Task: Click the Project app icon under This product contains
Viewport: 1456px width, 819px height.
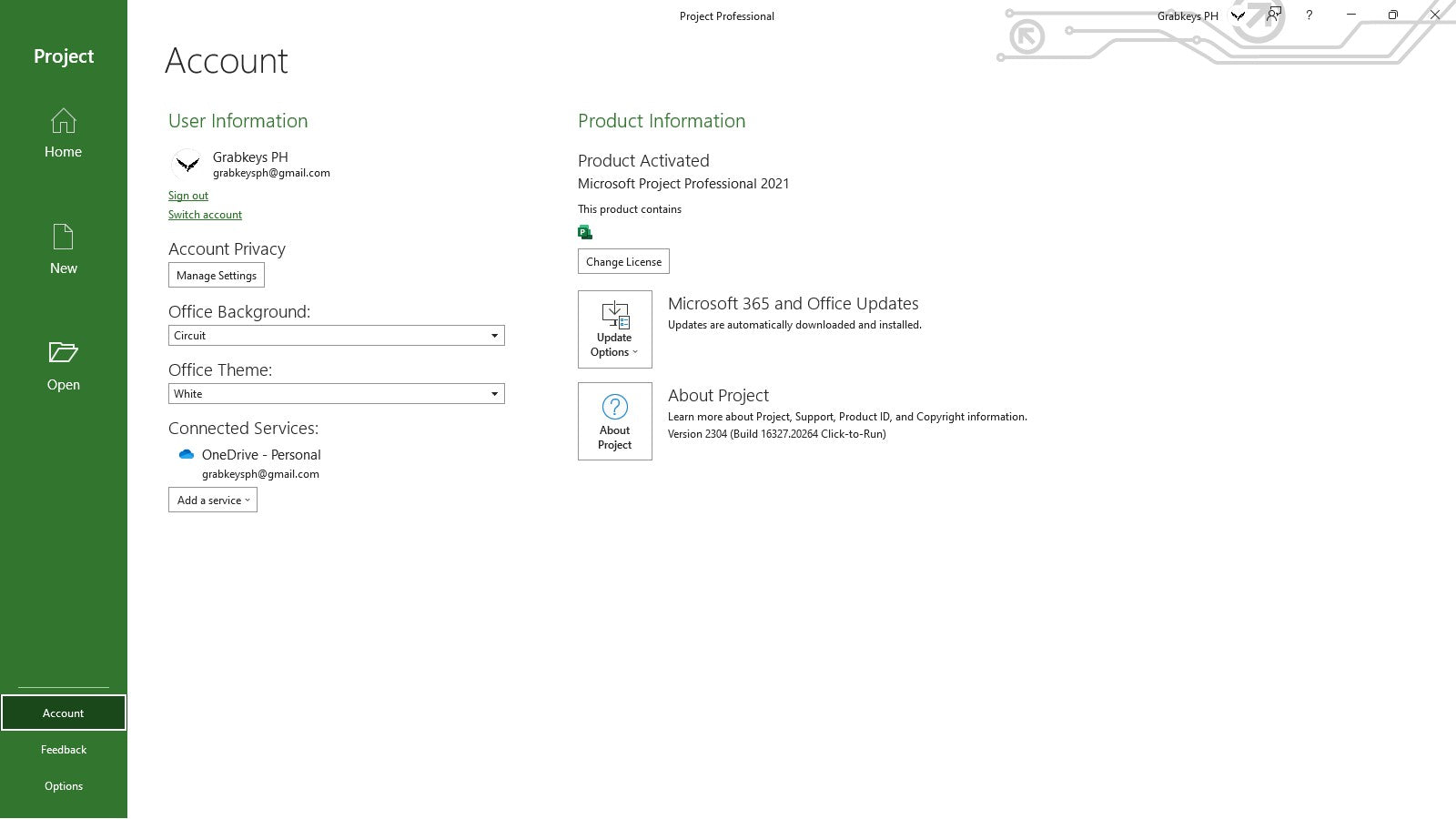Action: click(x=585, y=232)
